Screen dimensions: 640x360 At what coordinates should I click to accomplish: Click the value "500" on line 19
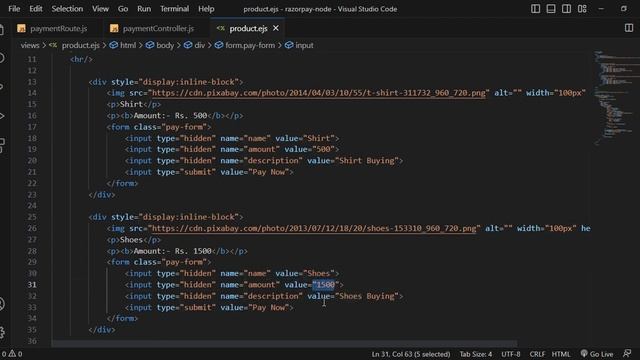(x=323, y=149)
